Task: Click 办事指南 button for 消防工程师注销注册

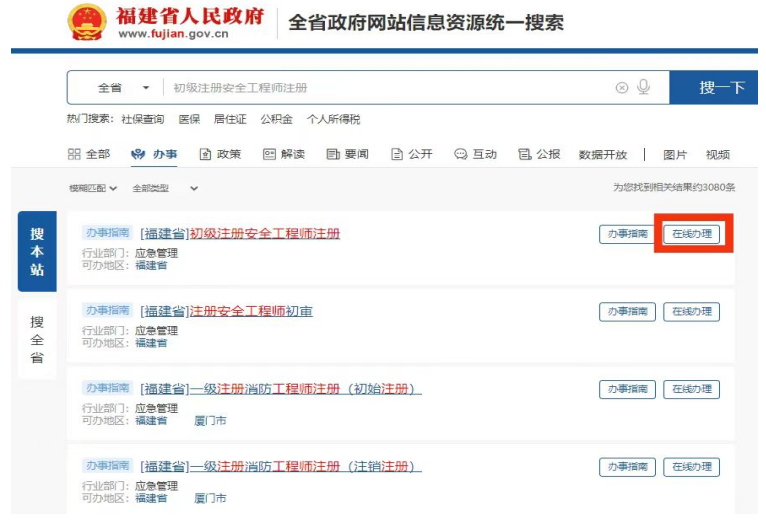Action: [627, 467]
